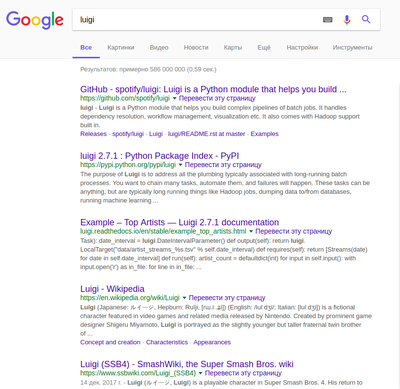Switch to the Картинки tab
Image resolution: width=400 pixels, height=389 pixels.
point(121,48)
